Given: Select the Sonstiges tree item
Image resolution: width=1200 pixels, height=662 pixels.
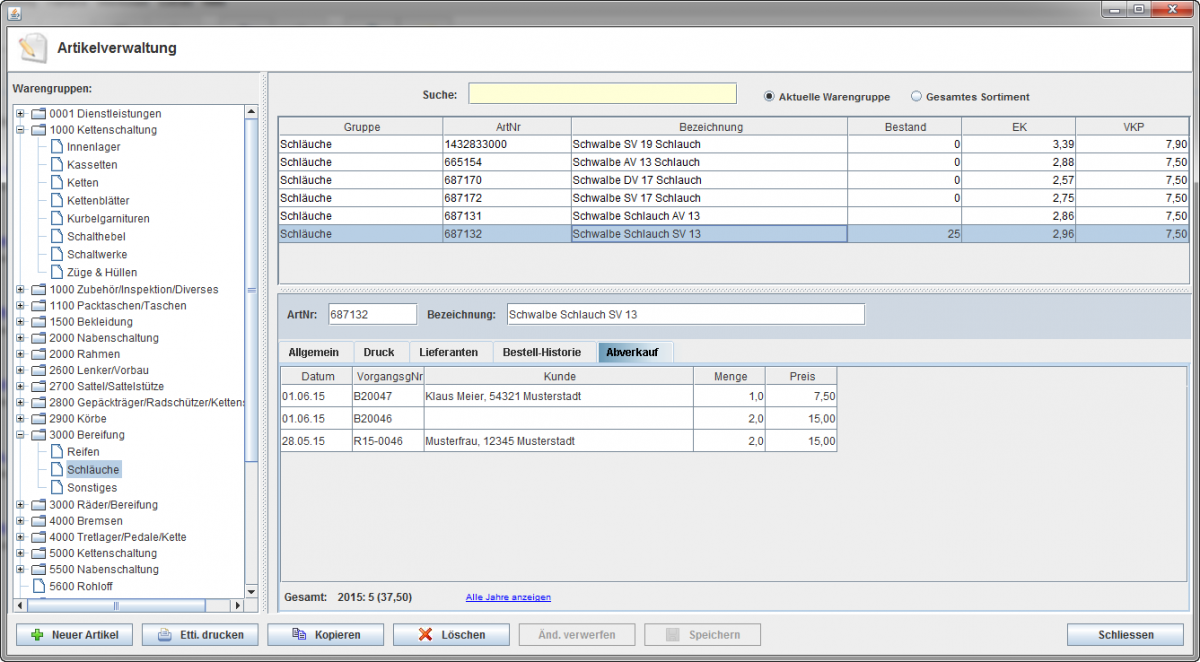Looking at the screenshot, I should point(91,488).
